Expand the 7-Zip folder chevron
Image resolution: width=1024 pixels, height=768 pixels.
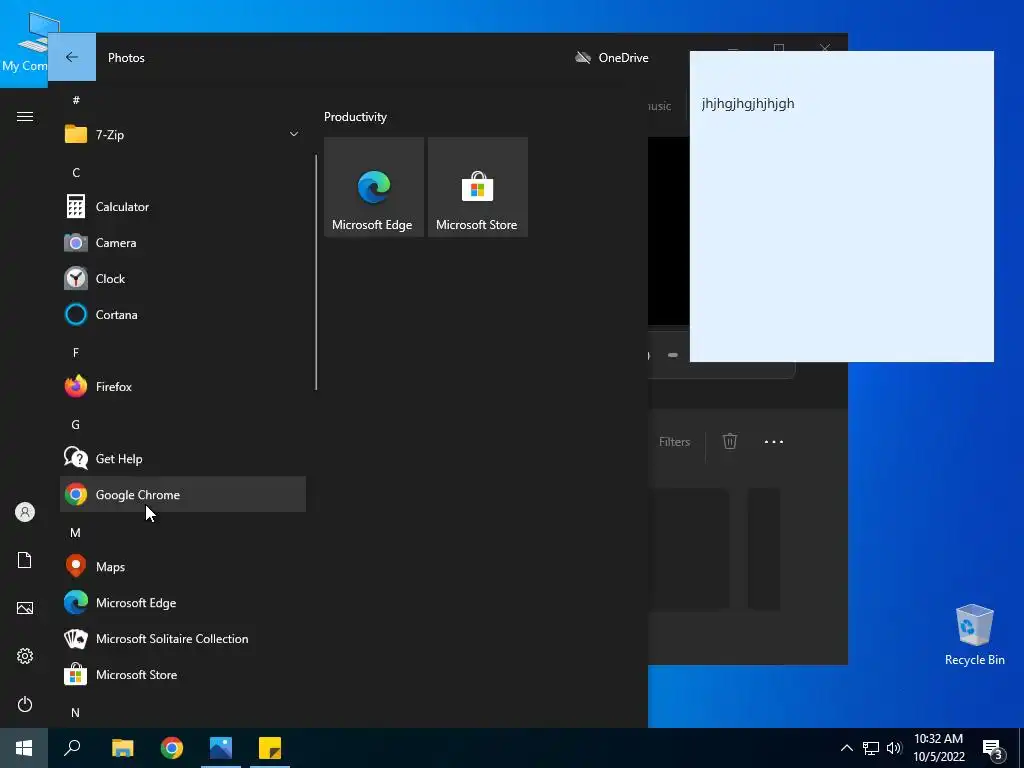[294, 134]
